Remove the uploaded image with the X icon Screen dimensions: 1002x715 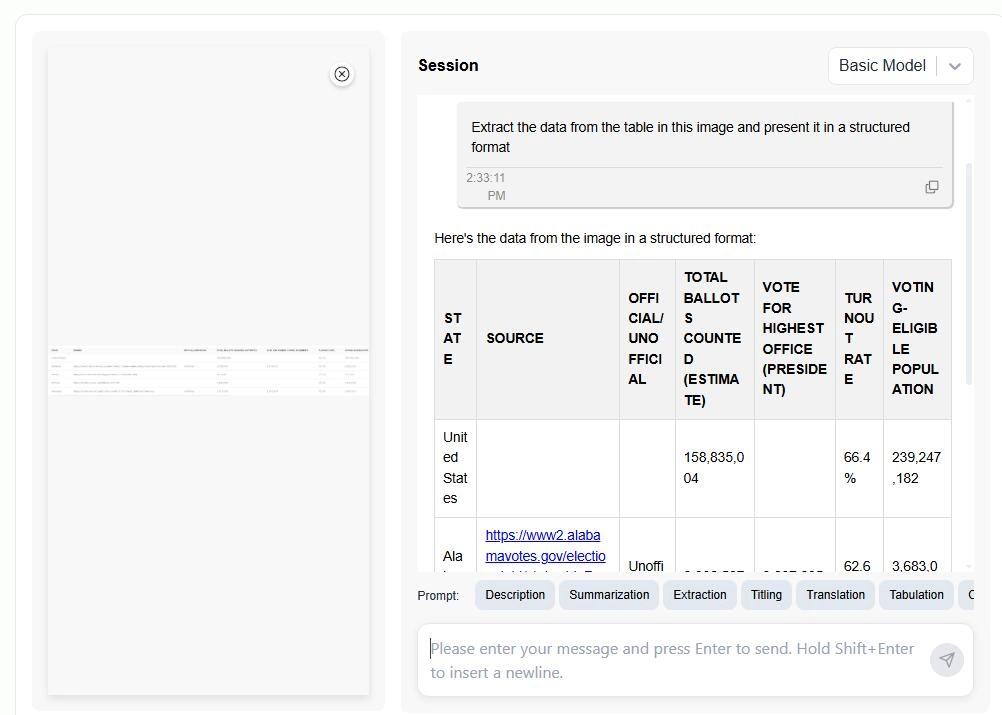342,74
